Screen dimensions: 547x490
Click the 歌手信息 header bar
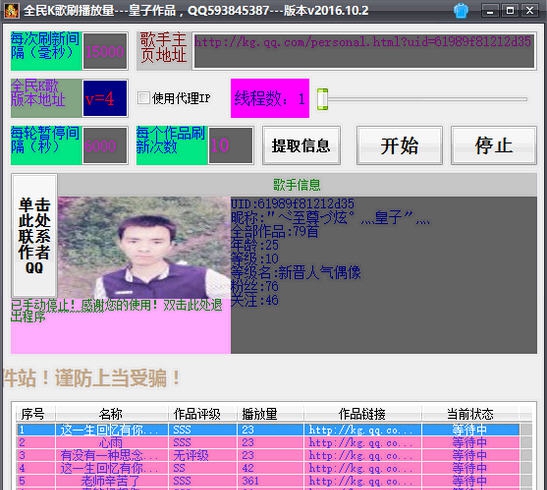pos(297,185)
